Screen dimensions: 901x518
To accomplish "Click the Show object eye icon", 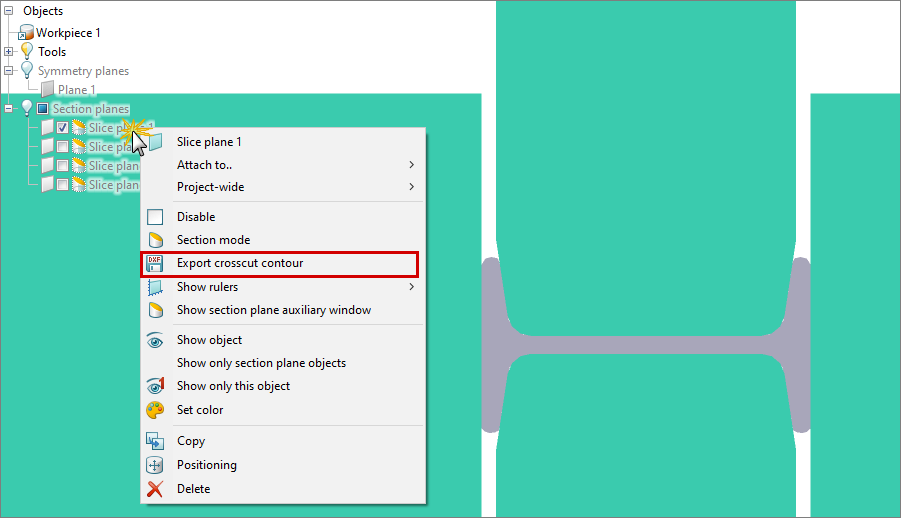I will (155, 340).
